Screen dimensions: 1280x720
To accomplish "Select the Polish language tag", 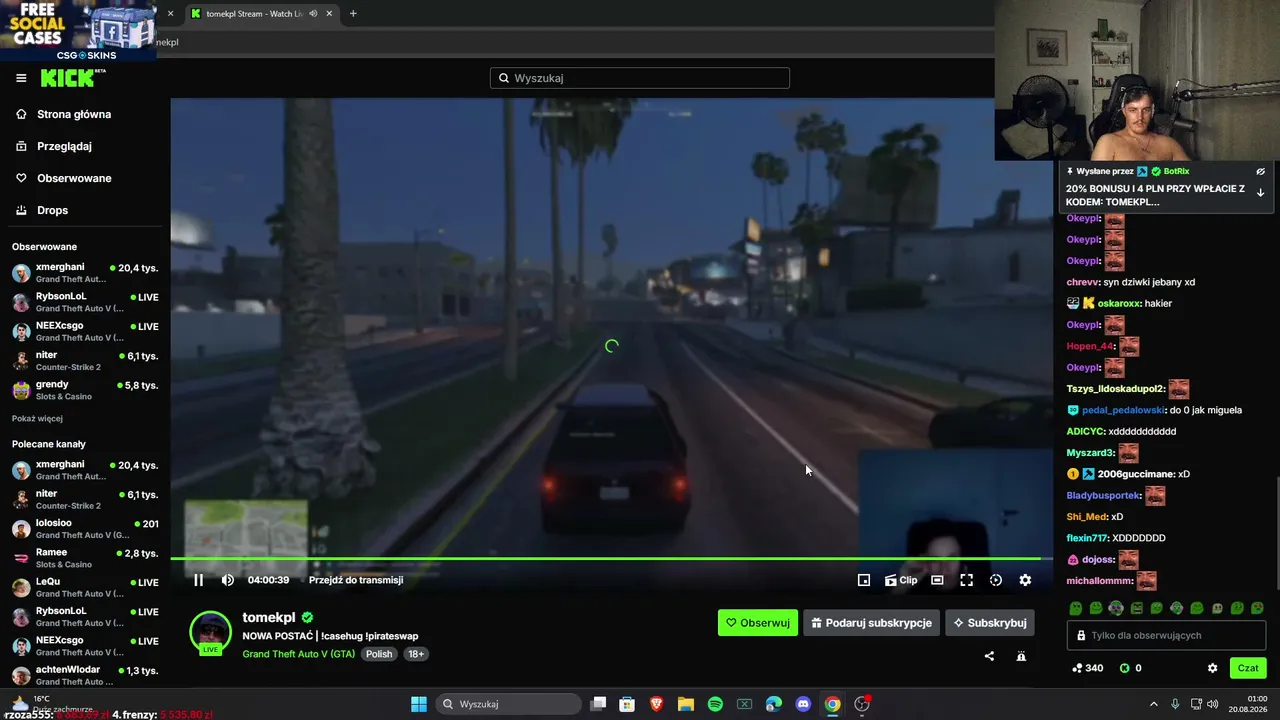I will (x=379, y=654).
